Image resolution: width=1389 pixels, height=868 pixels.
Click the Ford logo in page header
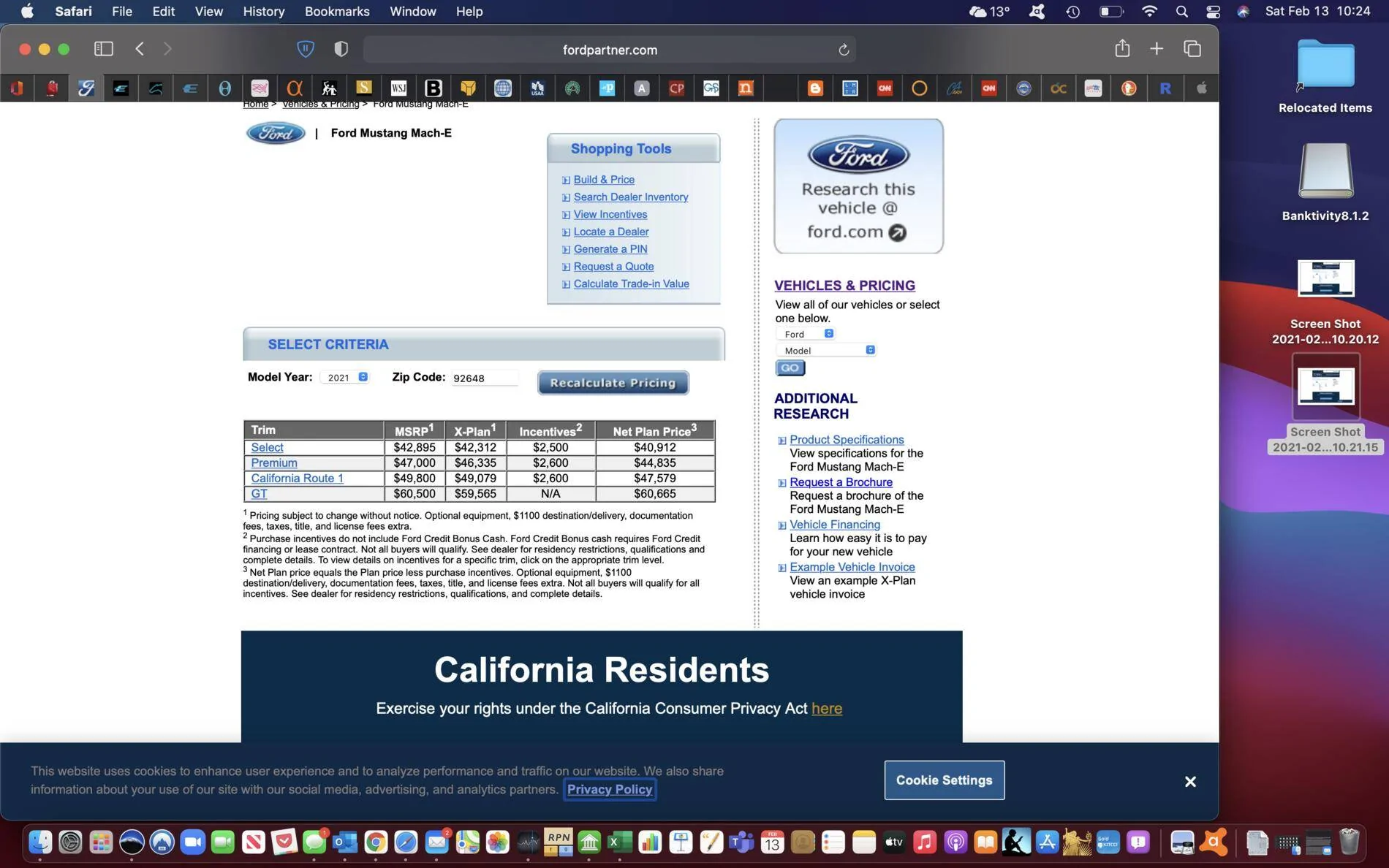pos(276,133)
